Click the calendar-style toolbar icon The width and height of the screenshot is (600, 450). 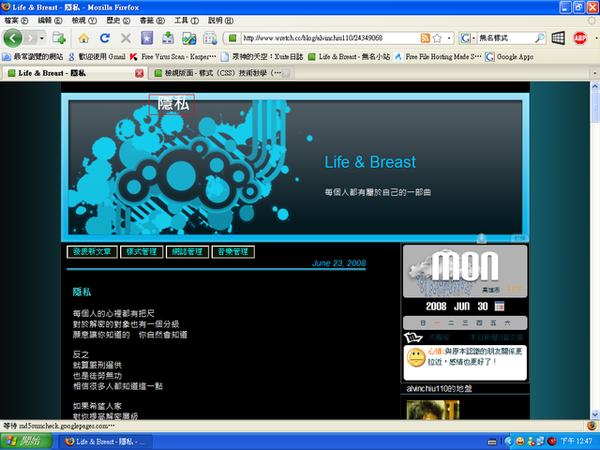click(210, 38)
